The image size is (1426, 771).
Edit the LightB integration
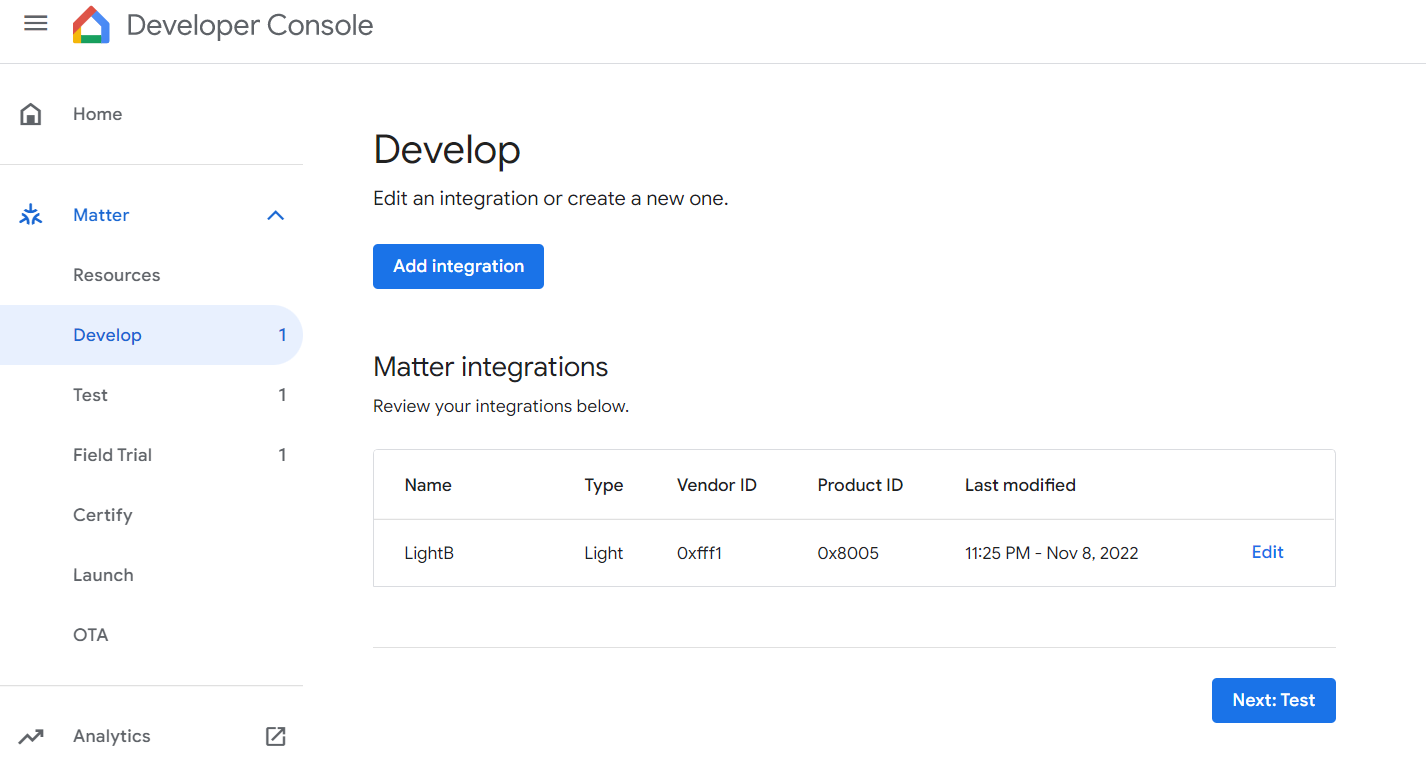(1267, 552)
